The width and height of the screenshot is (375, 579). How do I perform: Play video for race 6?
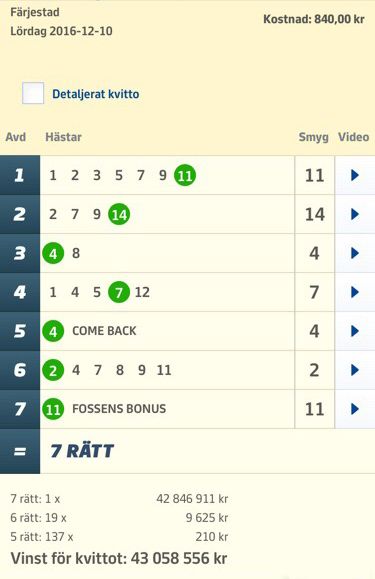355,370
